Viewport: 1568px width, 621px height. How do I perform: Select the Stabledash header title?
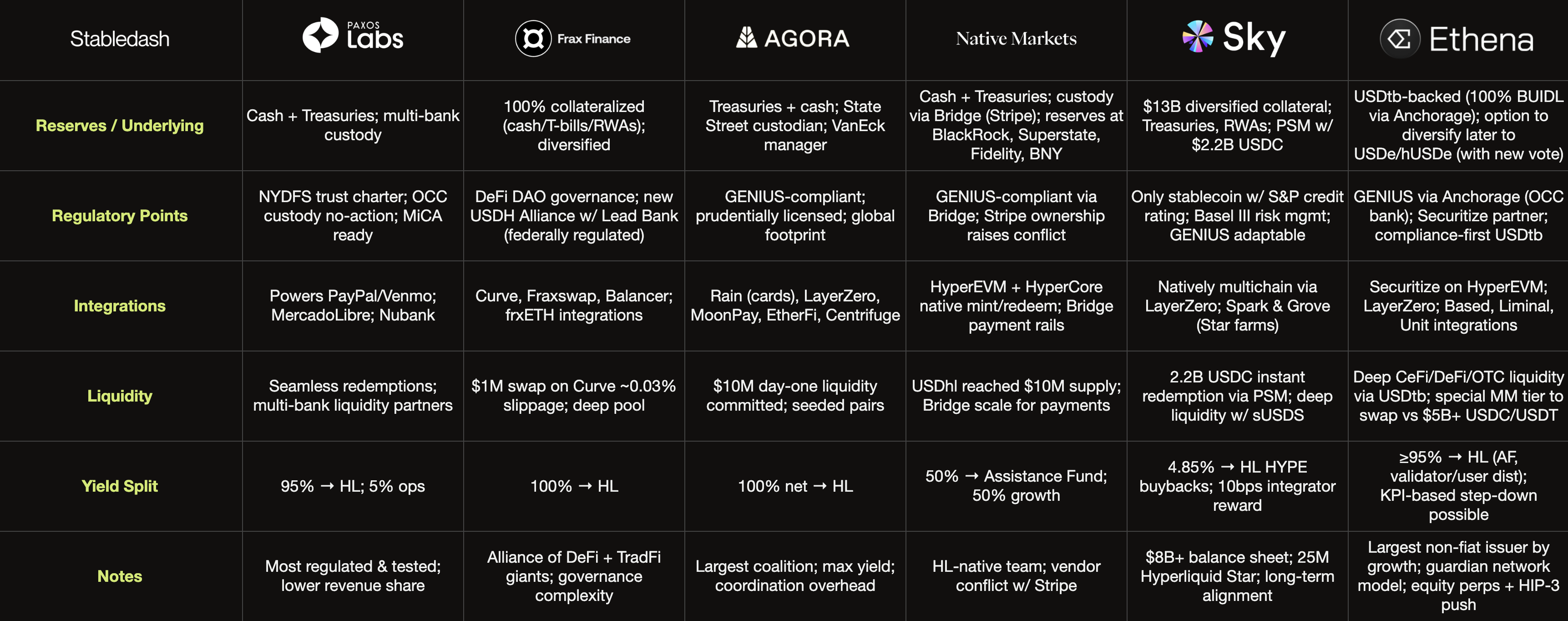pyautogui.click(x=120, y=39)
